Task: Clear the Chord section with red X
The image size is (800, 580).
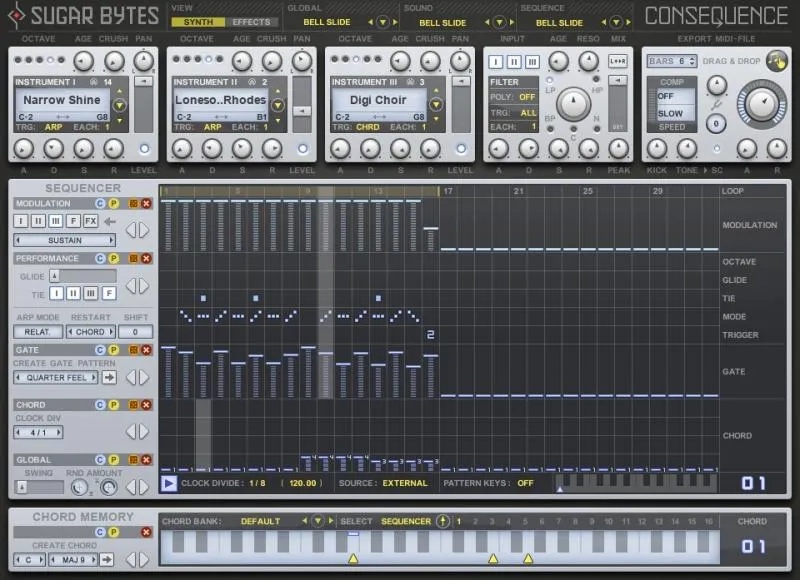Action: click(x=146, y=405)
